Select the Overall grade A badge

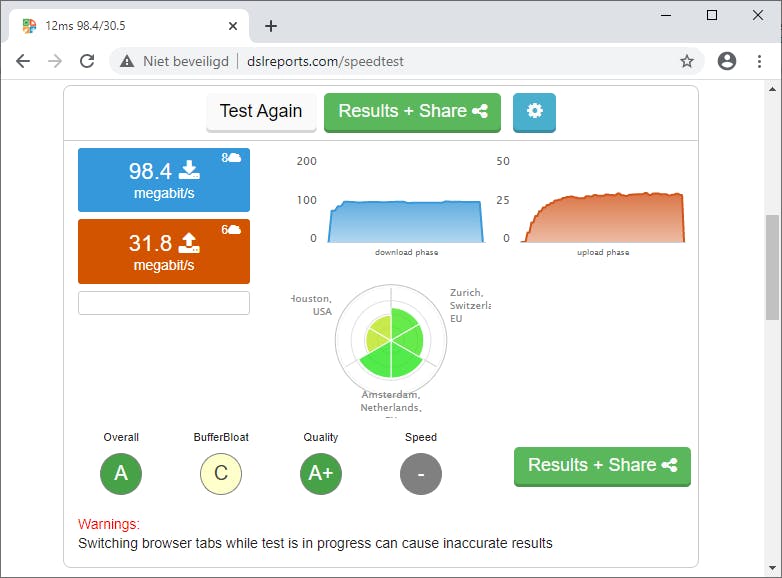point(121,473)
